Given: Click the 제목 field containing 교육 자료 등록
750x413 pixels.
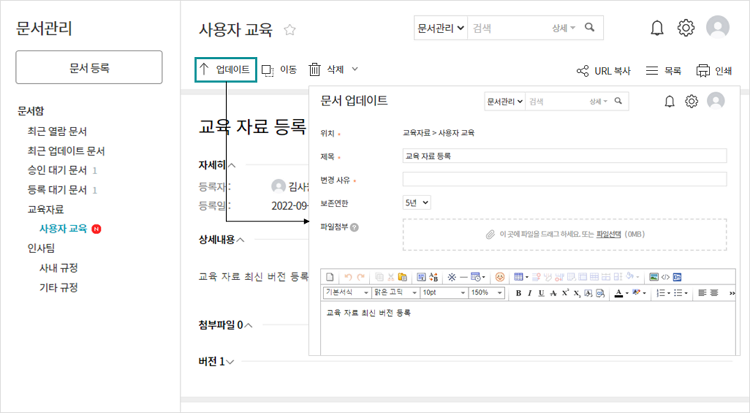Looking at the screenshot, I should pyautogui.click(x=564, y=156).
